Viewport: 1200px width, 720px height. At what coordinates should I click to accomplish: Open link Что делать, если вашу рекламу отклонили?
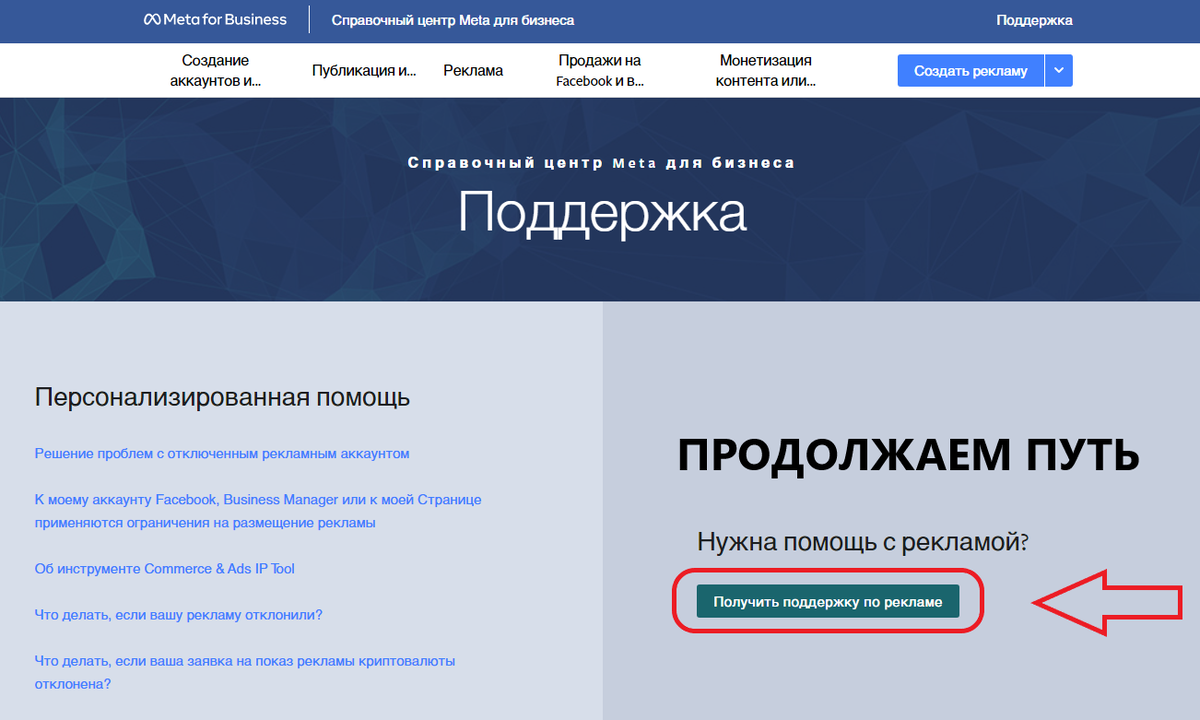click(179, 615)
